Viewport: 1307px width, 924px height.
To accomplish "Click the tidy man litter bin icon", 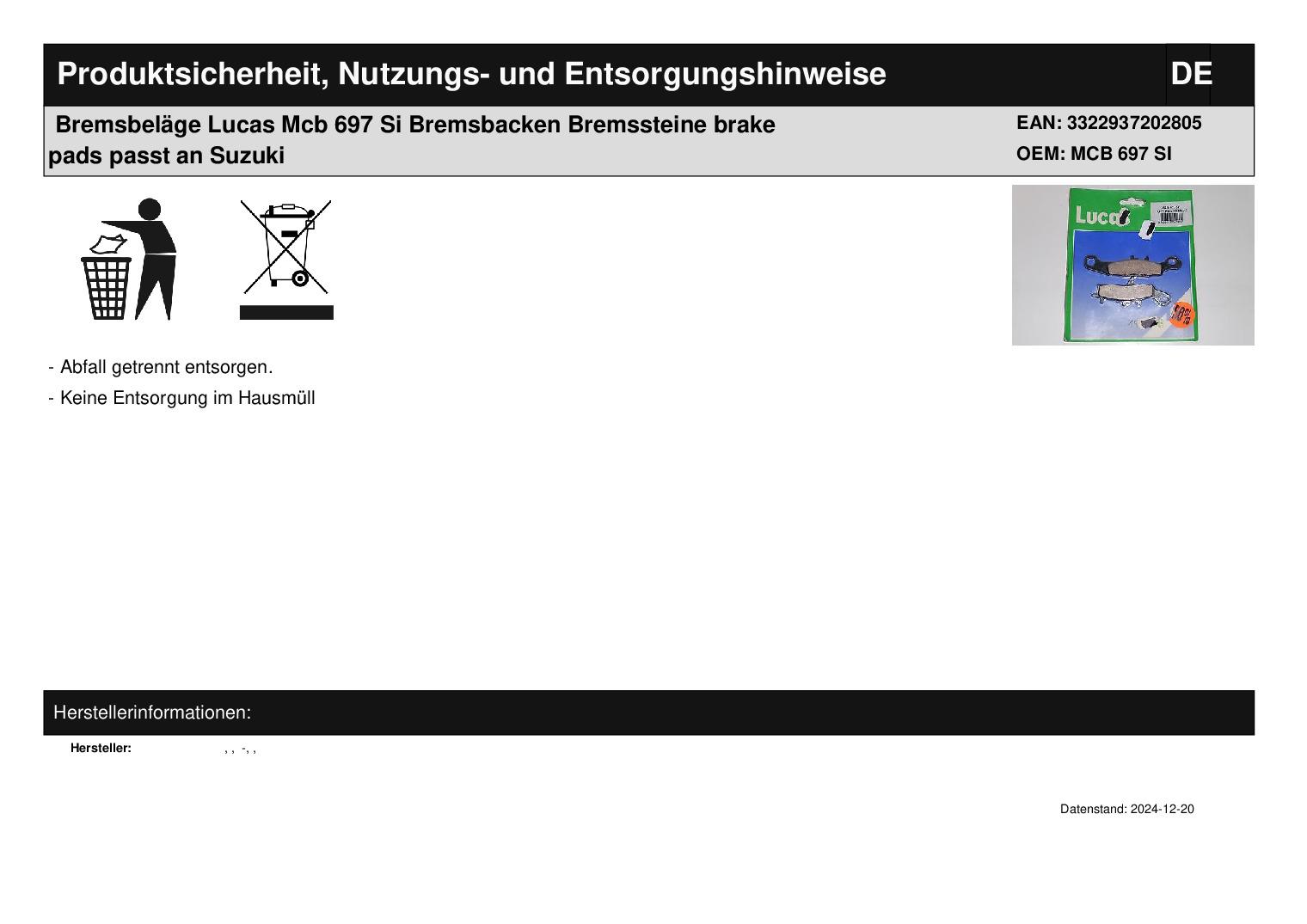I will coord(128,259).
